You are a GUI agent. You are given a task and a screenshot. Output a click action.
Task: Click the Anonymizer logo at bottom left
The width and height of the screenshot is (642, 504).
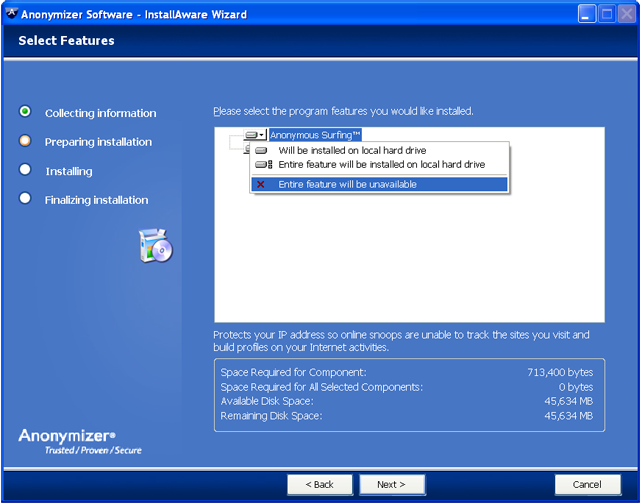(x=68, y=441)
